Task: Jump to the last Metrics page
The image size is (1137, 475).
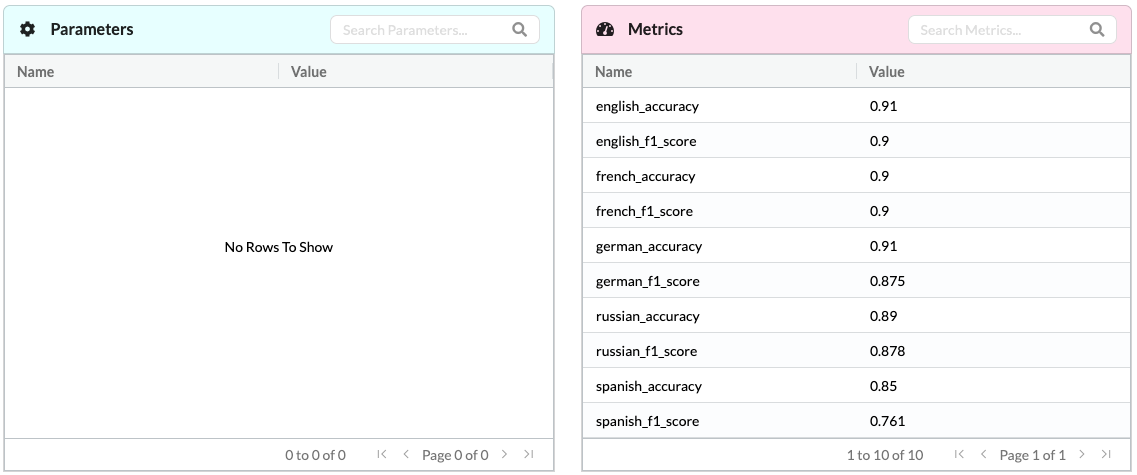Action: 1106,455
